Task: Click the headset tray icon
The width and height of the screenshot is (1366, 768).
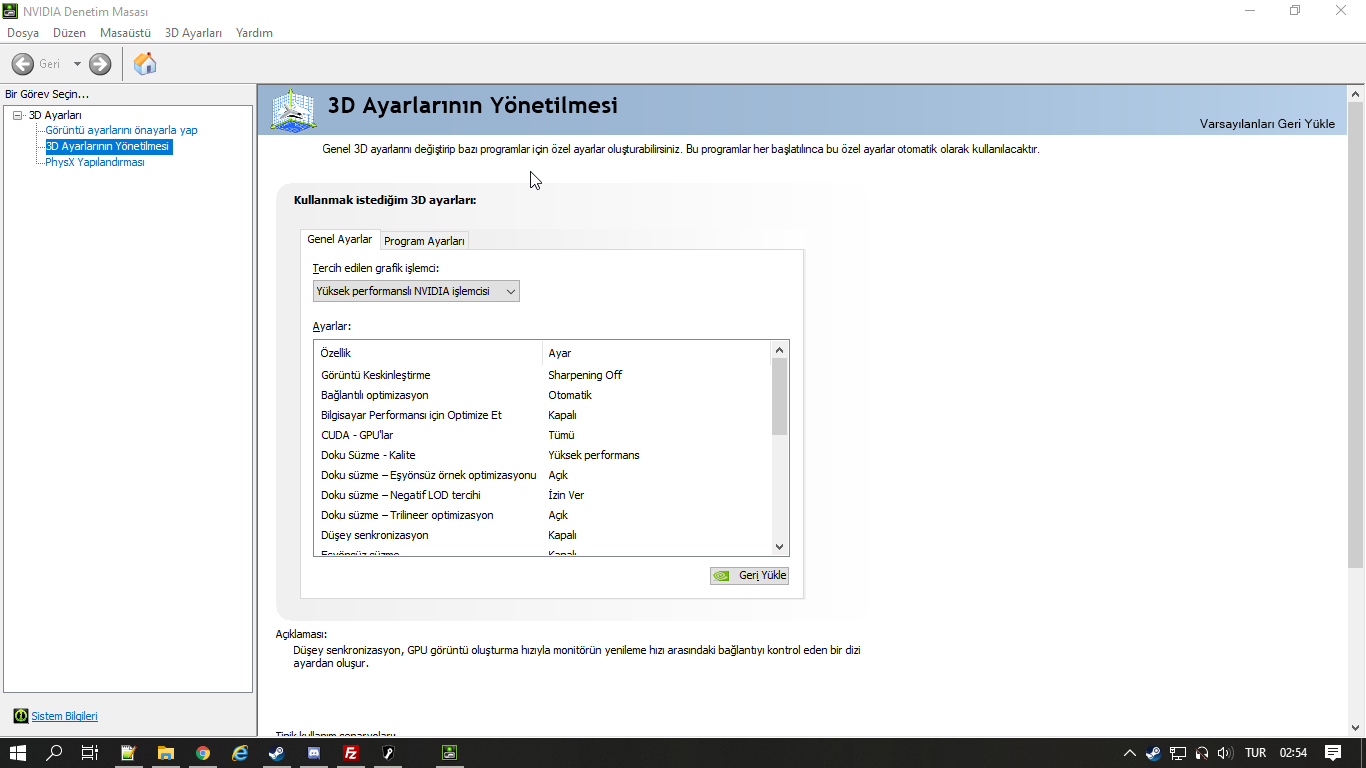Action: (x=1202, y=753)
